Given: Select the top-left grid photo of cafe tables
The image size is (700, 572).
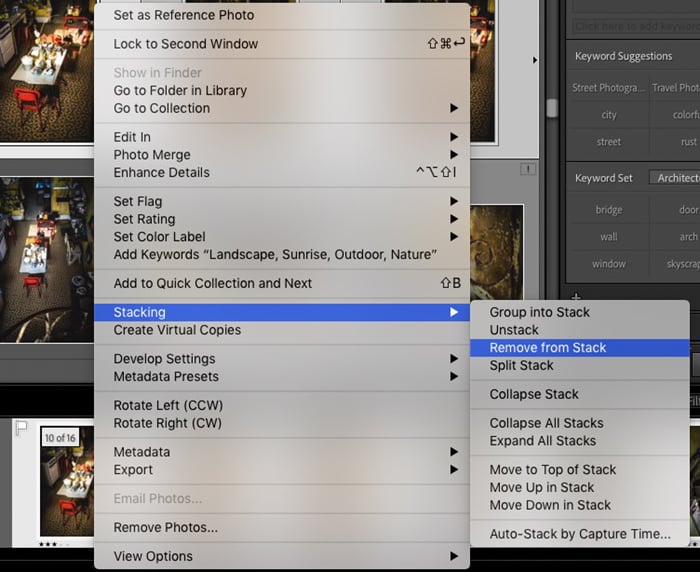Looking at the screenshot, I should [47, 71].
